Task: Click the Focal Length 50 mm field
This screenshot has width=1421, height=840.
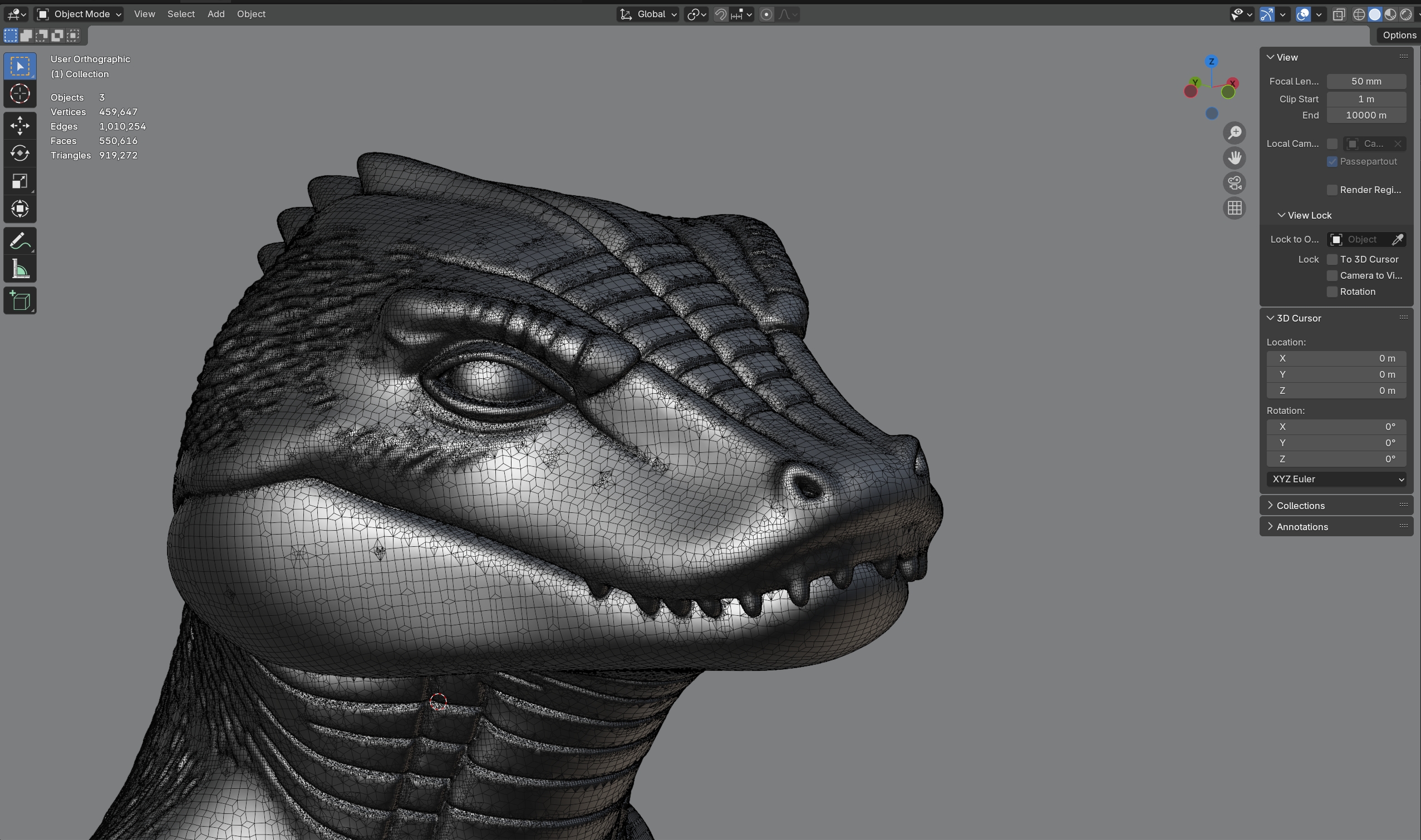Action: point(1365,81)
